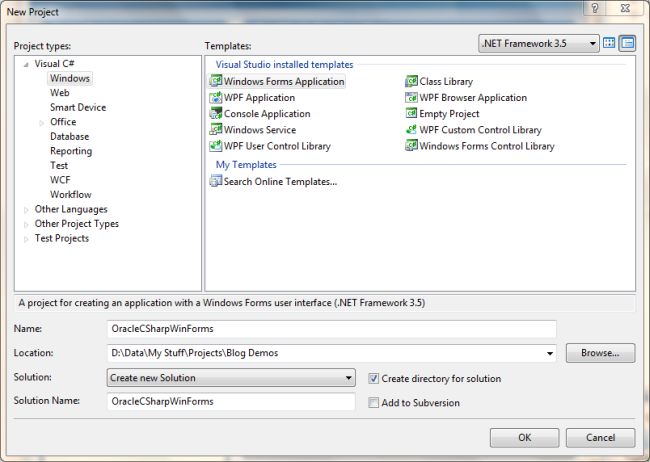Select the Web project type

(60, 92)
